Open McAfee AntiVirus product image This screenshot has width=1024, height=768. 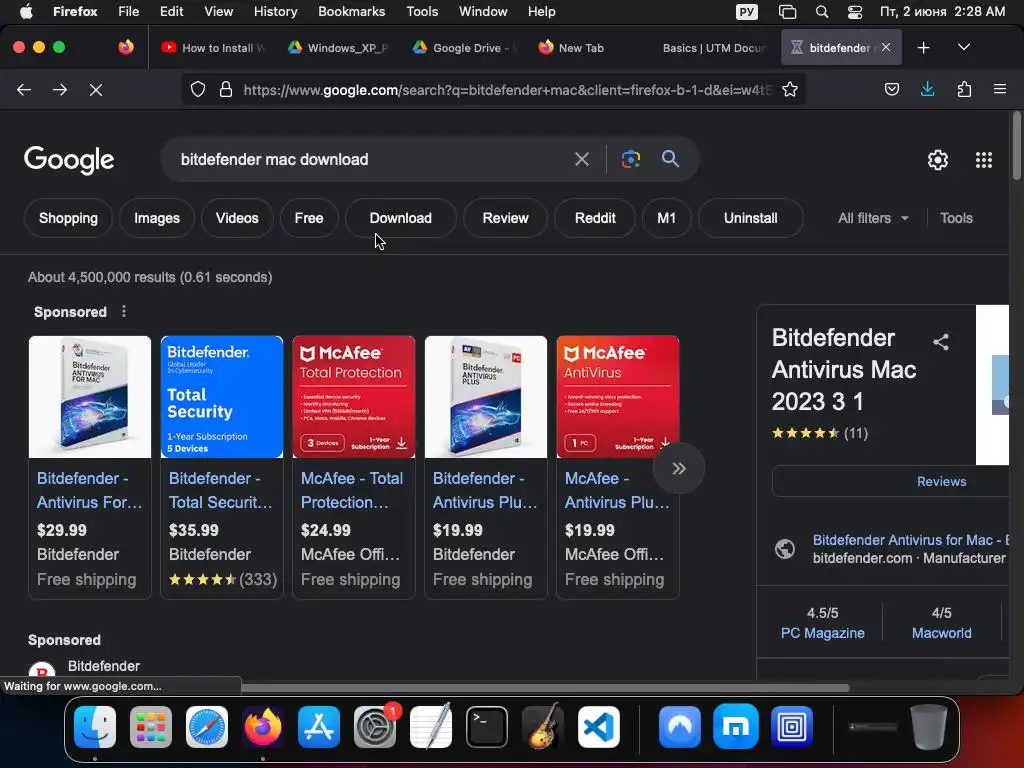click(x=618, y=396)
